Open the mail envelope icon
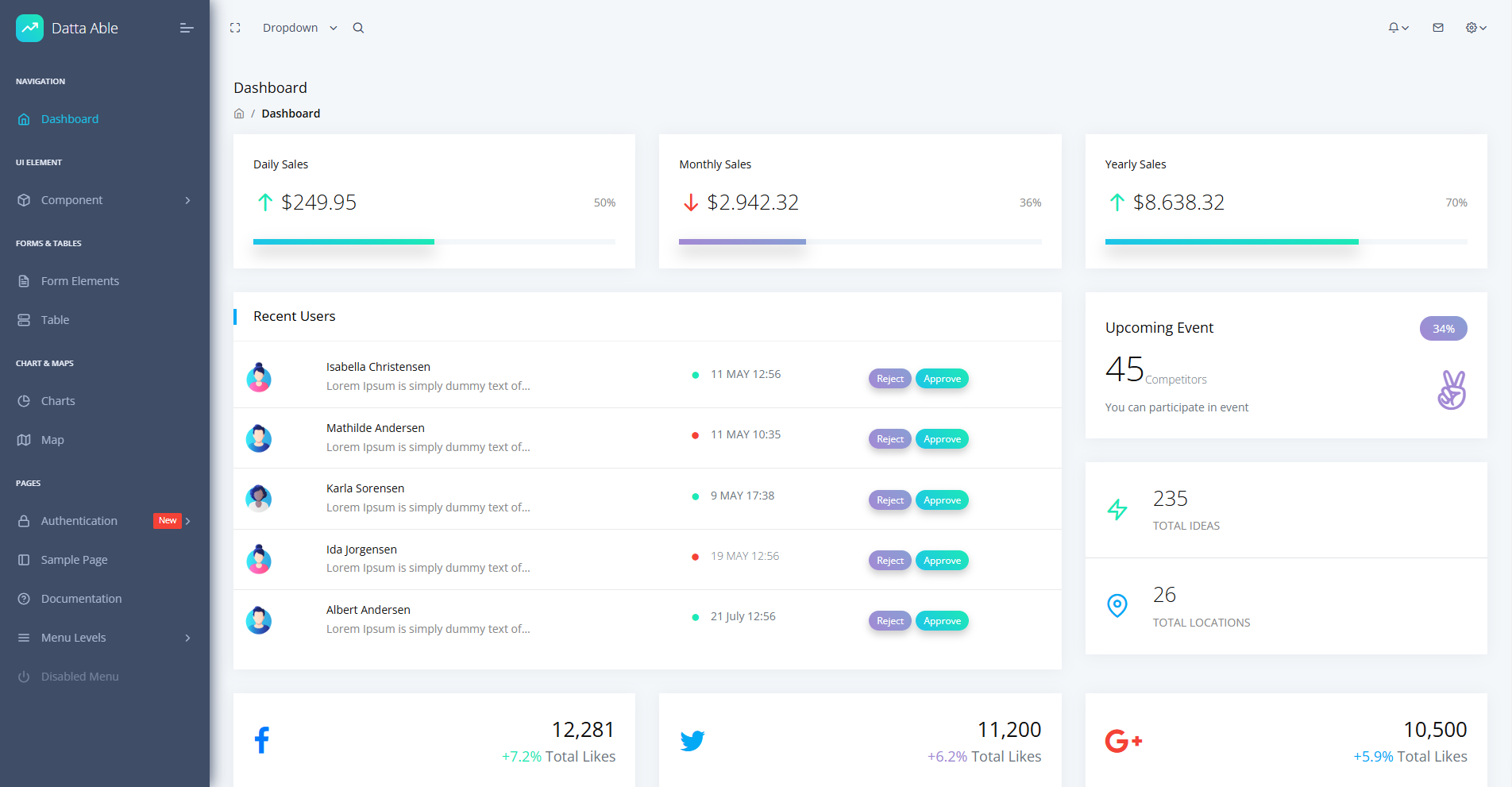The height and width of the screenshot is (787, 1512). (x=1438, y=28)
